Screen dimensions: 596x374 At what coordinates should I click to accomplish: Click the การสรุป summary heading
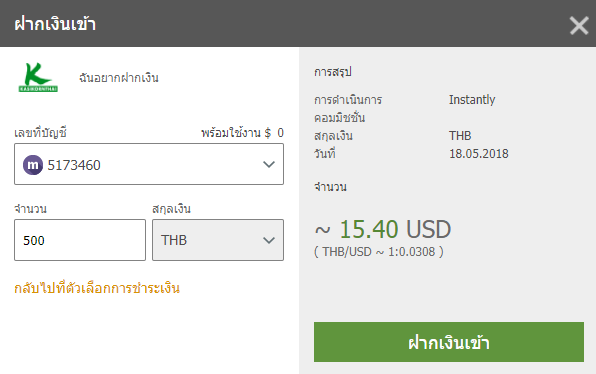tap(333, 72)
